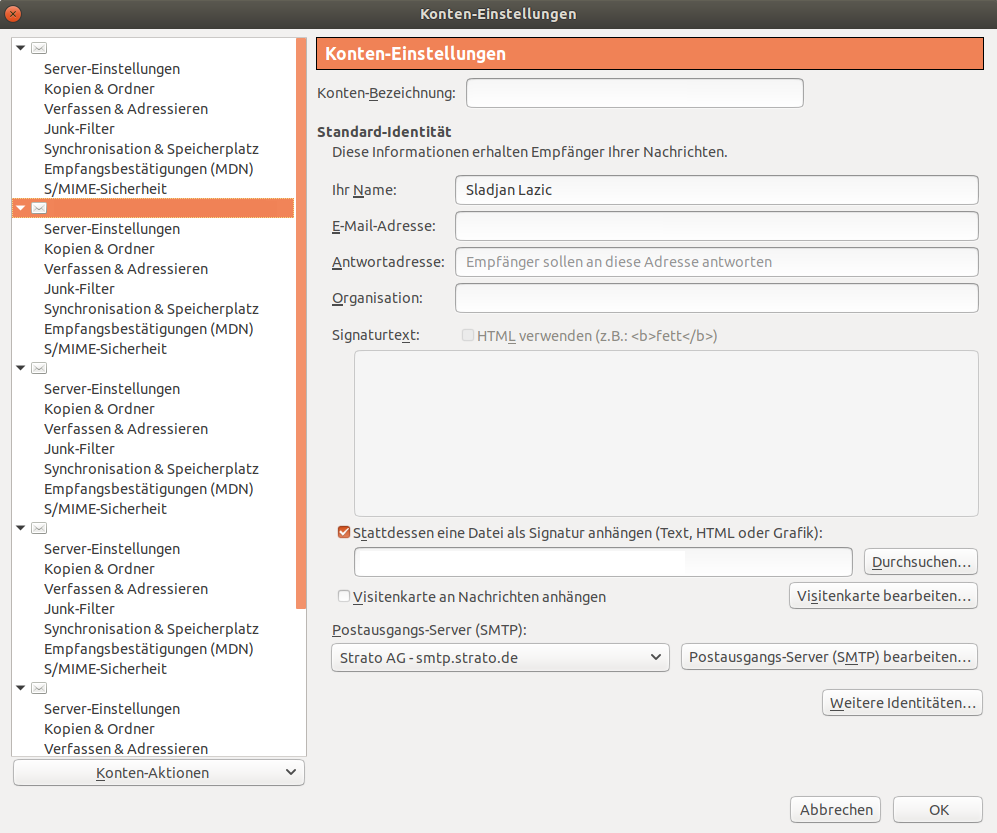Screen dimensions: 997x833
Task: Open Kopien & Ordner under the highlighted account
Action: (99, 249)
